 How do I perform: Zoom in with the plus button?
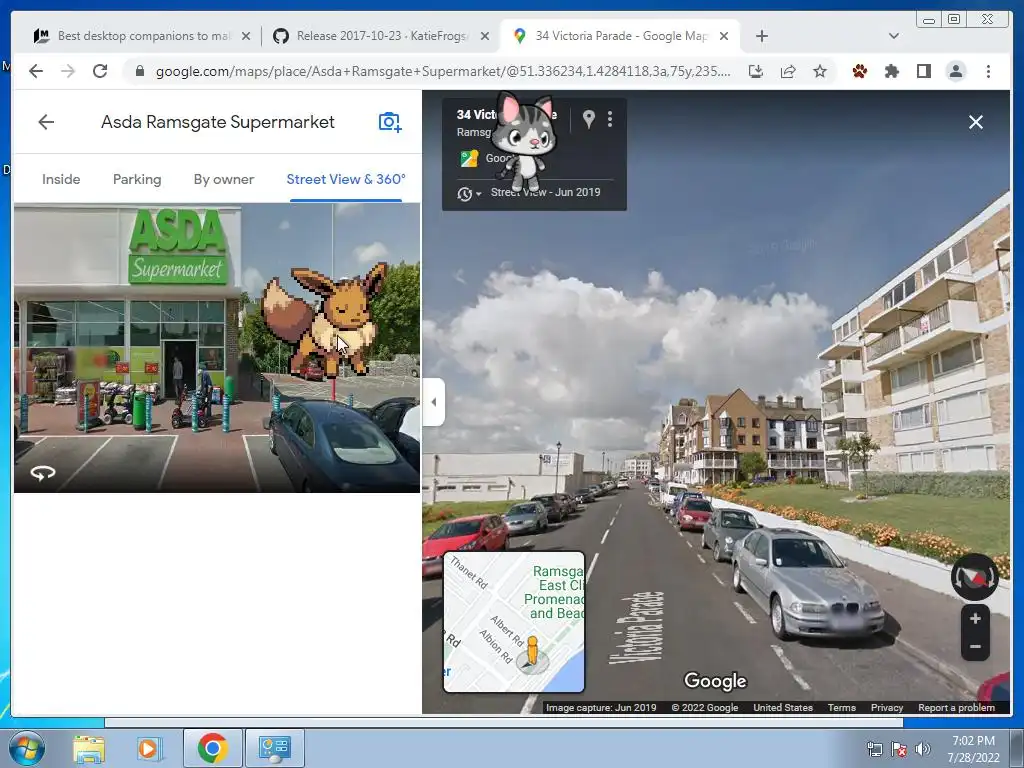pyautogui.click(x=975, y=618)
